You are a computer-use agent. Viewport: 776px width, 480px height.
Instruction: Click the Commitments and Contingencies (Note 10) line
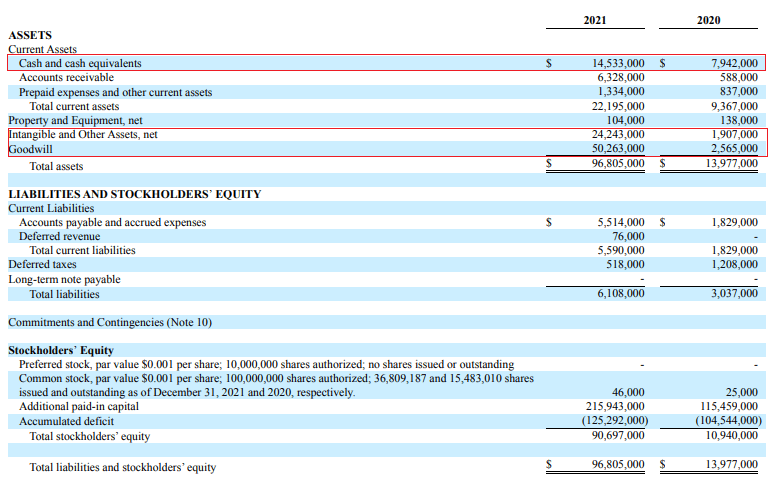pos(110,323)
